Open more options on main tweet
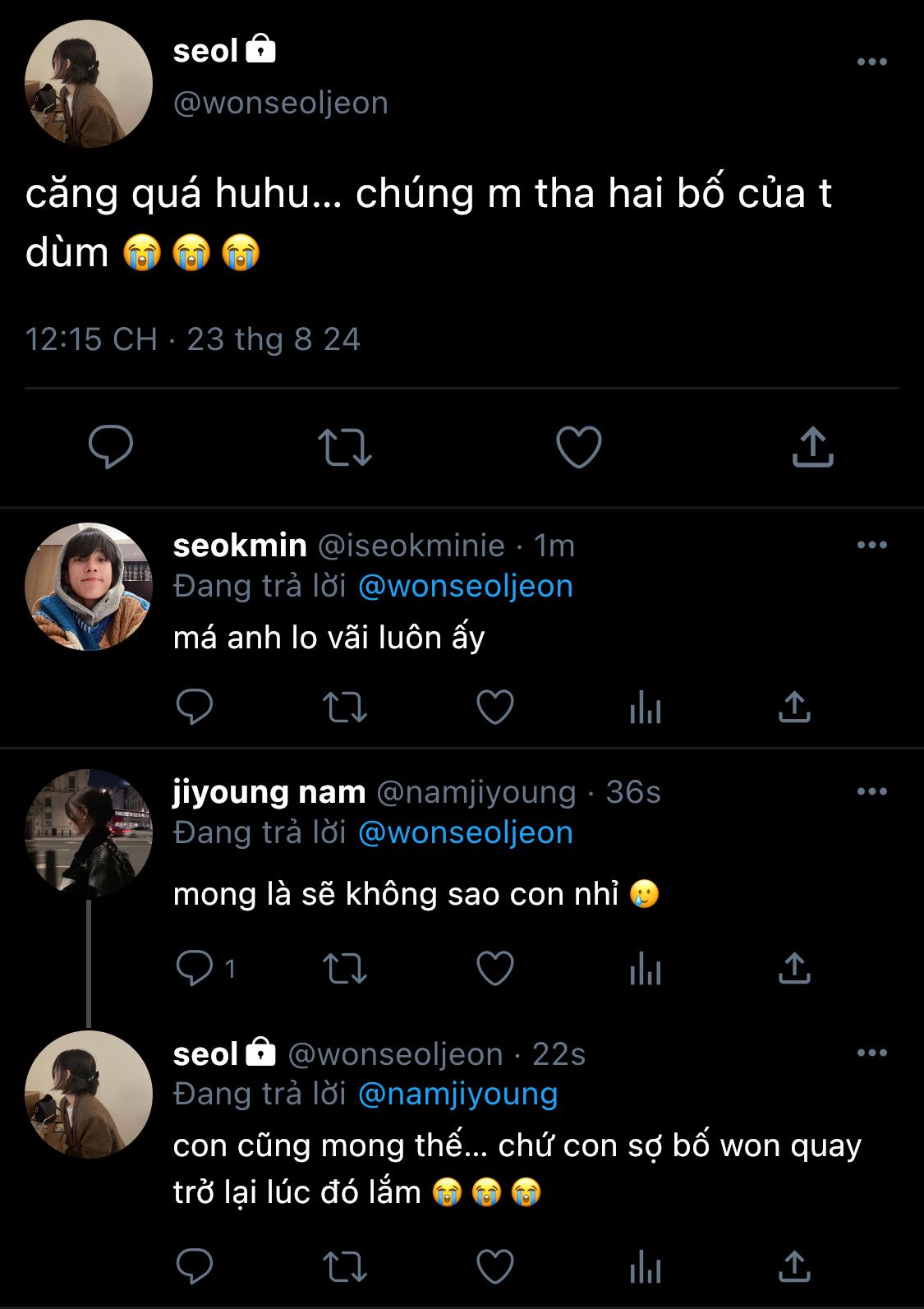 [871, 62]
